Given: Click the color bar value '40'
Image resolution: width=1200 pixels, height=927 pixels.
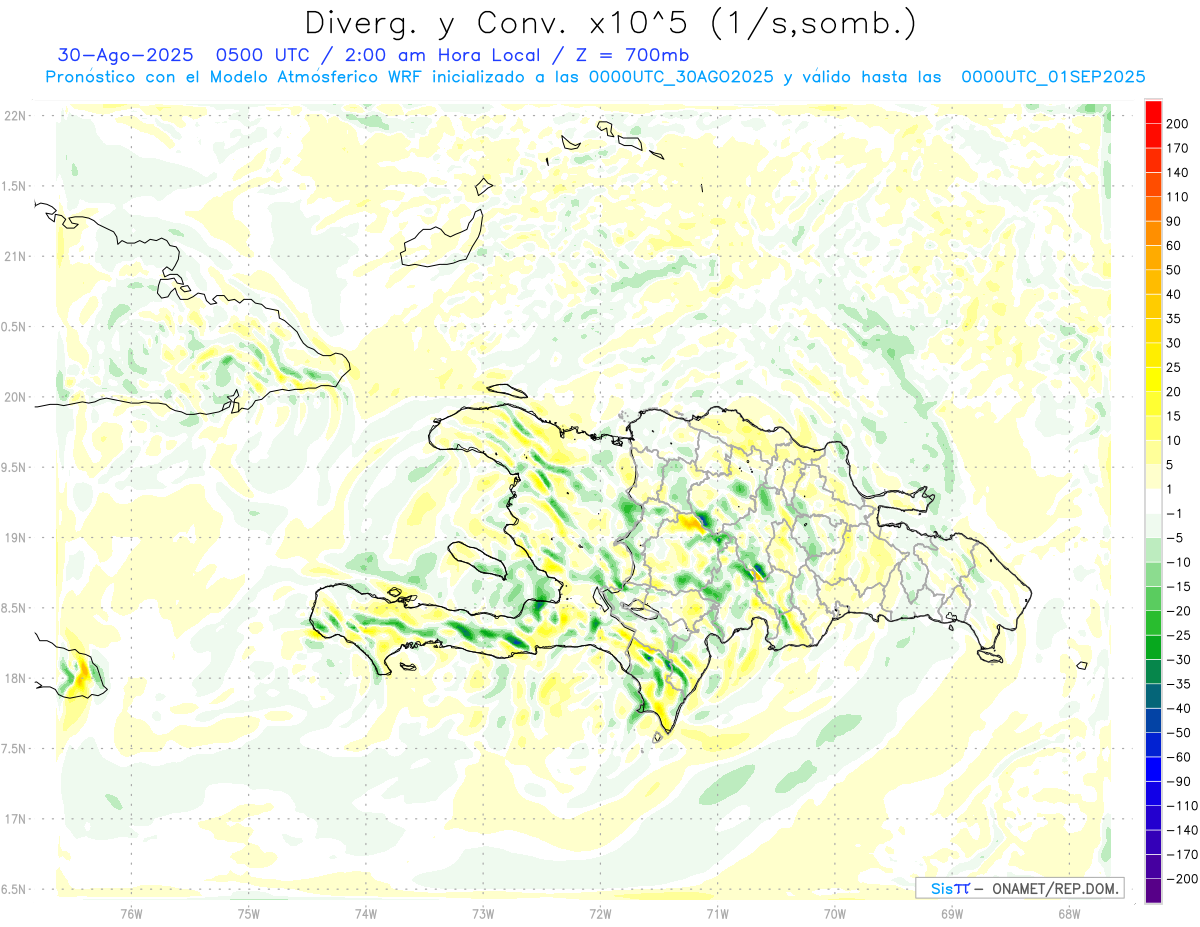Looking at the screenshot, I should pos(1175,294).
